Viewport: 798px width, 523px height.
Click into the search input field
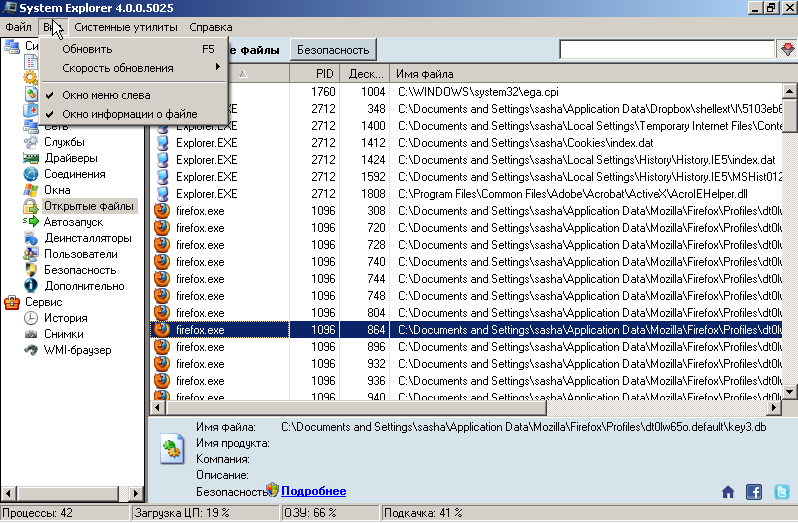[x=667, y=50]
